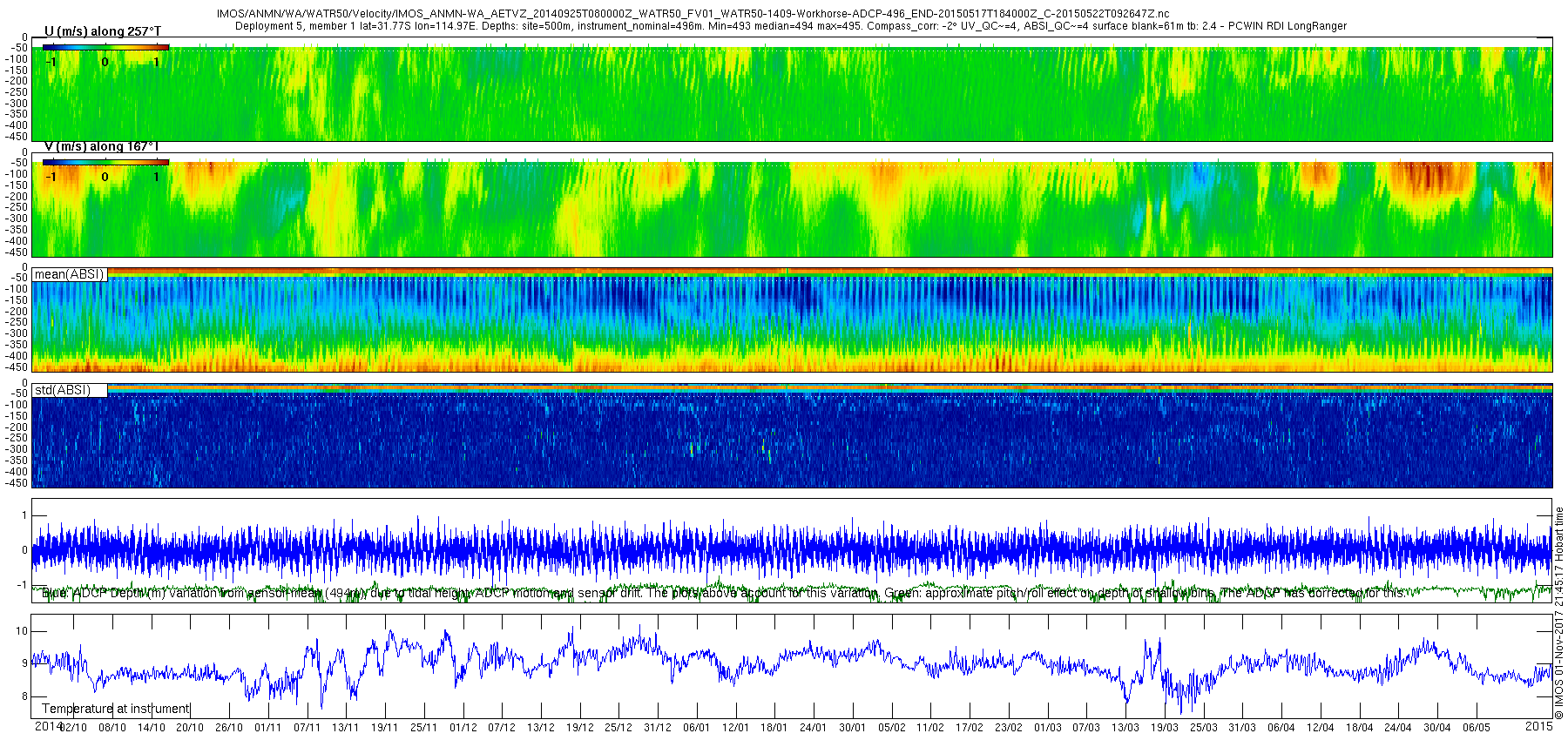This screenshot has width=1568, height=740.
Task: Click the '23/02' date tick label
Action: coord(1009,728)
